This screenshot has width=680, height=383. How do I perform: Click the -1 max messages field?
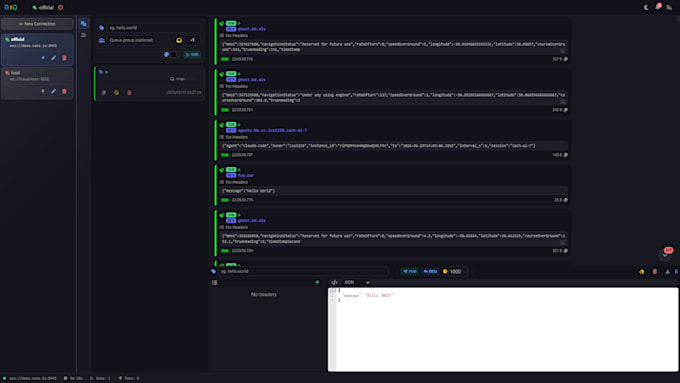coord(192,40)
